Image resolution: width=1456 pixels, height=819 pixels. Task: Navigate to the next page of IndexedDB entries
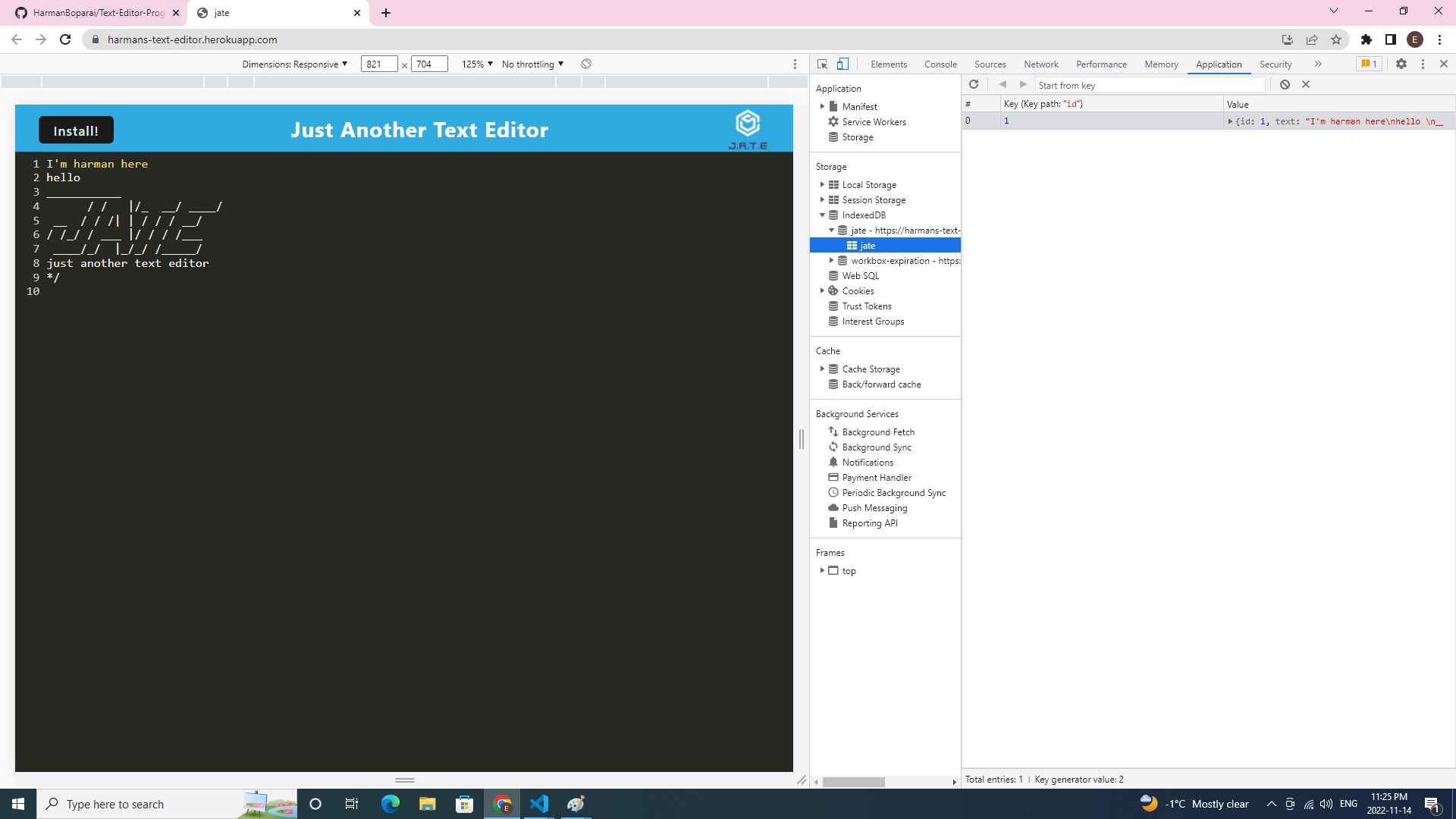click(x=1024, y=84)
